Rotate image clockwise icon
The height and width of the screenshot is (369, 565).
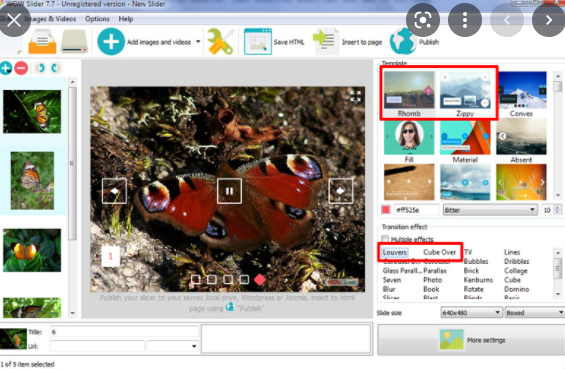coord(55,68)
